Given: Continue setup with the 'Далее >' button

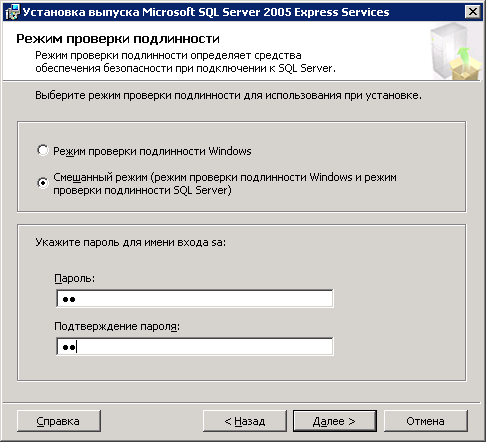Looking at the screenshot, I should point(335,421).
